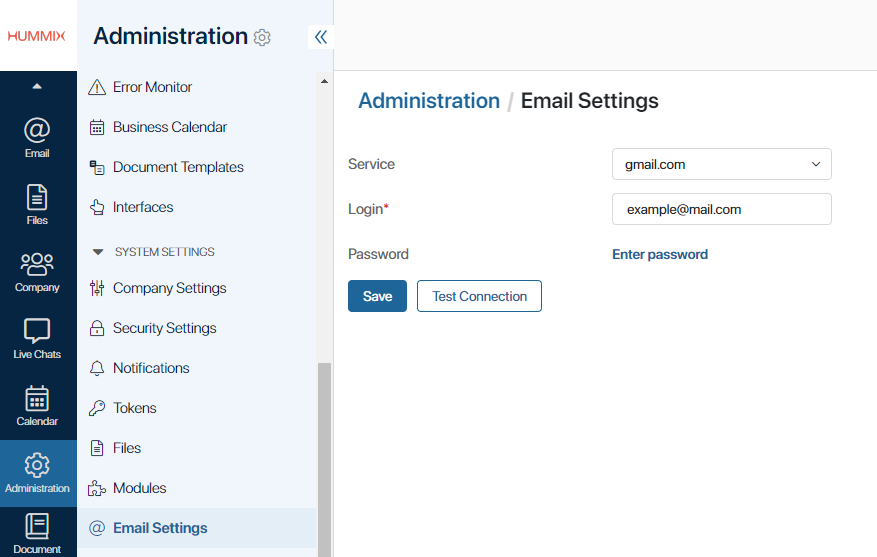The width and height of the screenshot is (877, 557).
Task: Open Live Chats from sidebar
Action: coord(37,339)
